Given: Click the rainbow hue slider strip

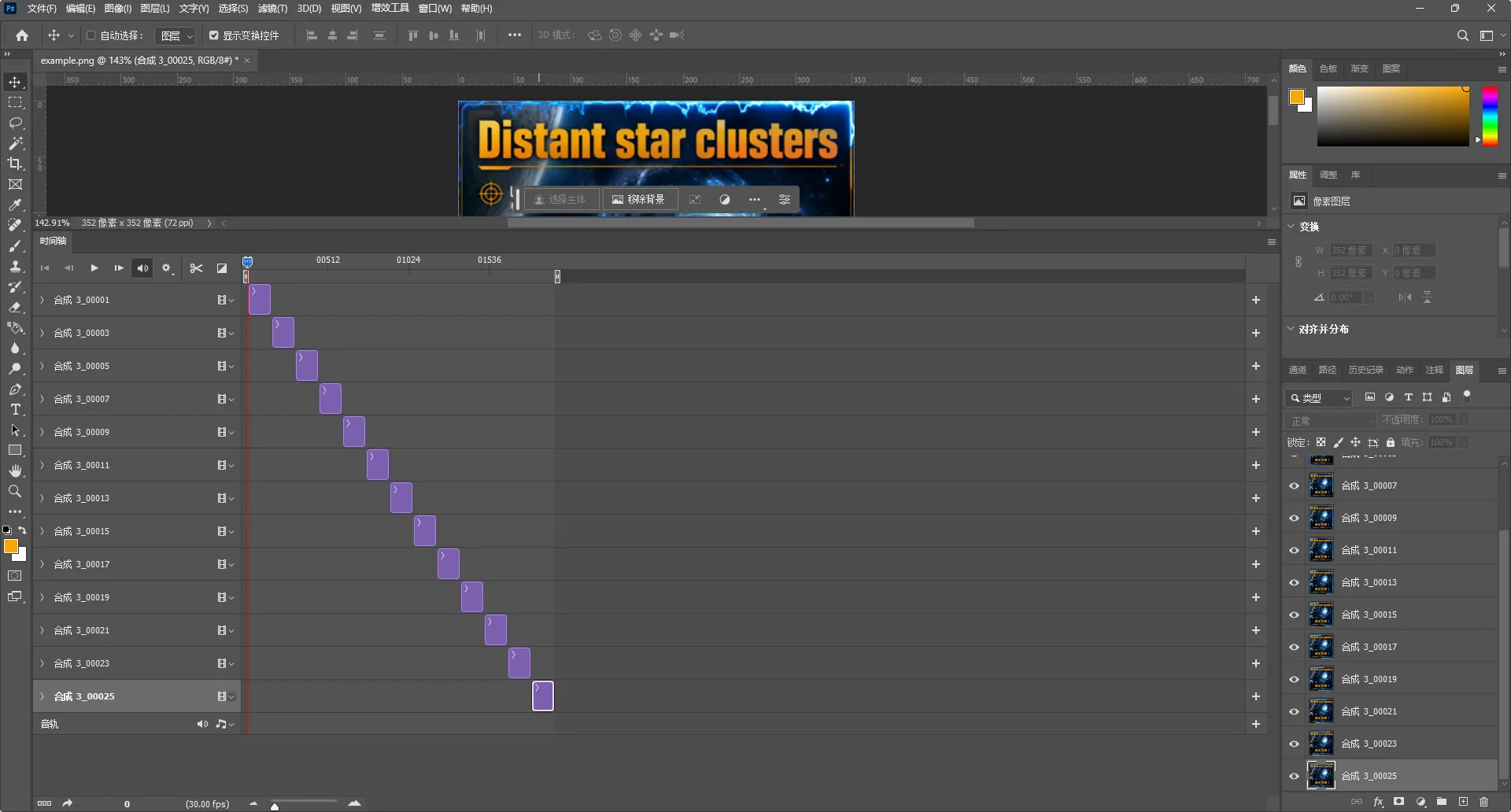Looking at the screenshot, I should click(x=1491, y=116).
